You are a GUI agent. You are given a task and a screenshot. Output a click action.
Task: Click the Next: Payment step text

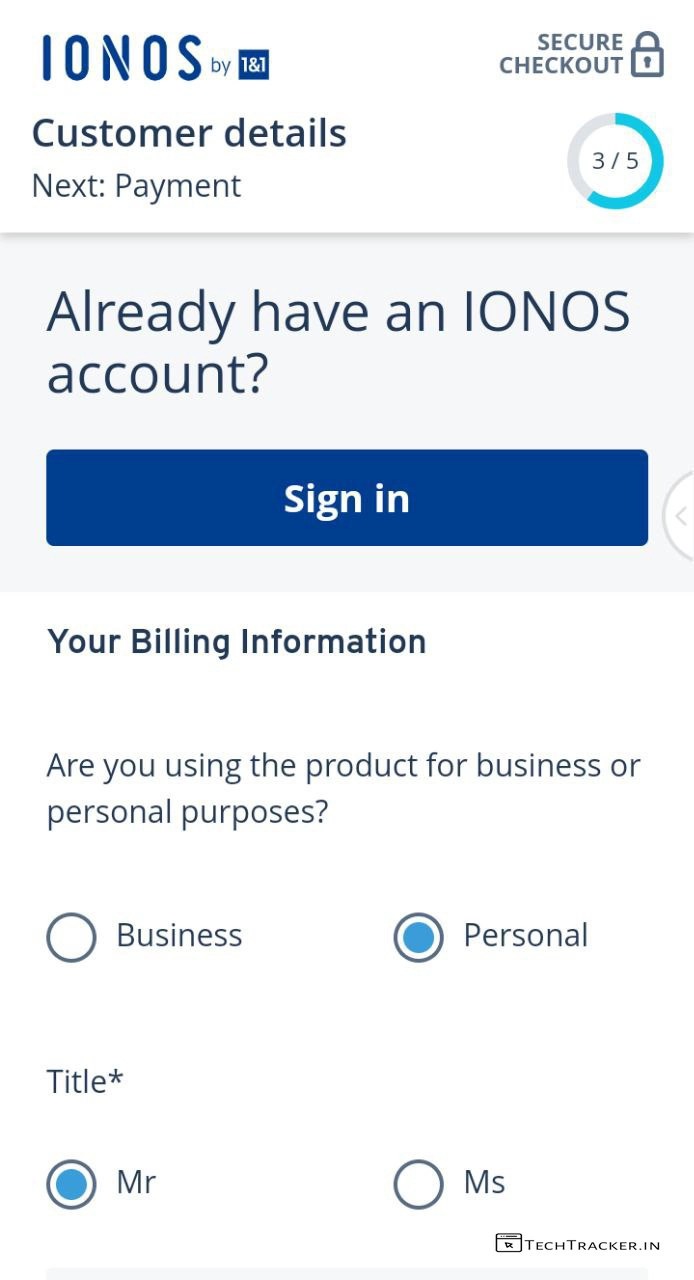pyautogui.click(x=136, y=186)
